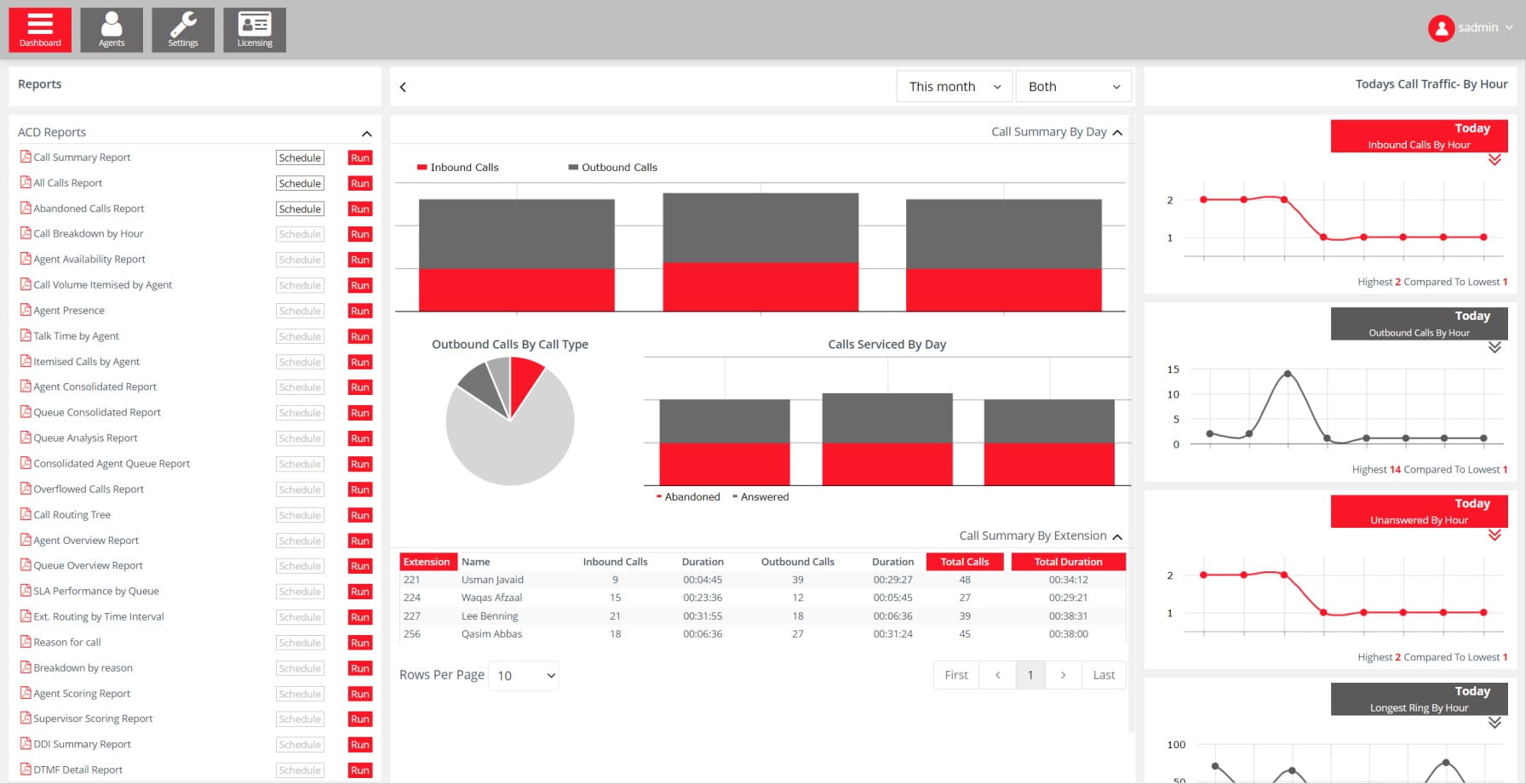
Task: Change the Rows Per Page value
Action: 523,675
